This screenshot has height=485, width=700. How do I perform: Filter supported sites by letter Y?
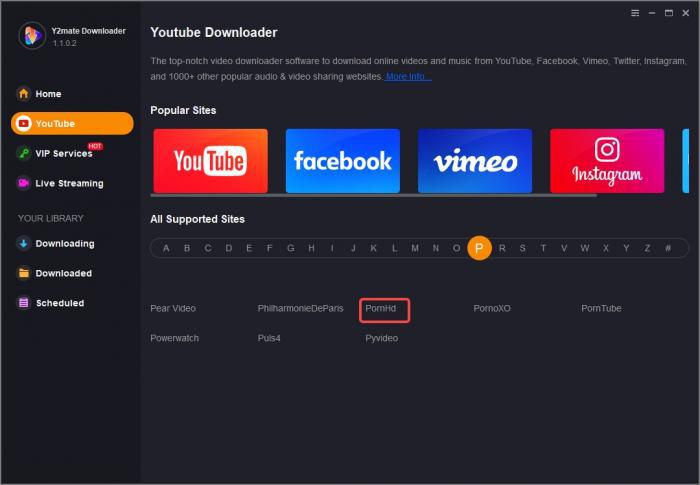pyautogui.click(x=626, y=248)
